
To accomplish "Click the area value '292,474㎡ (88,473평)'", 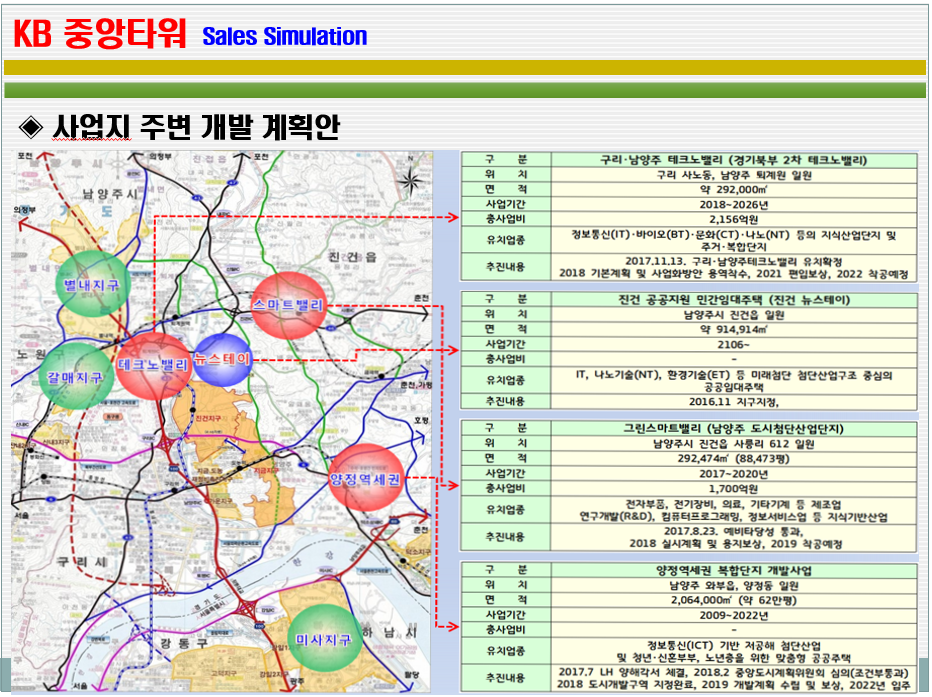I will click(x=733, y=459).
